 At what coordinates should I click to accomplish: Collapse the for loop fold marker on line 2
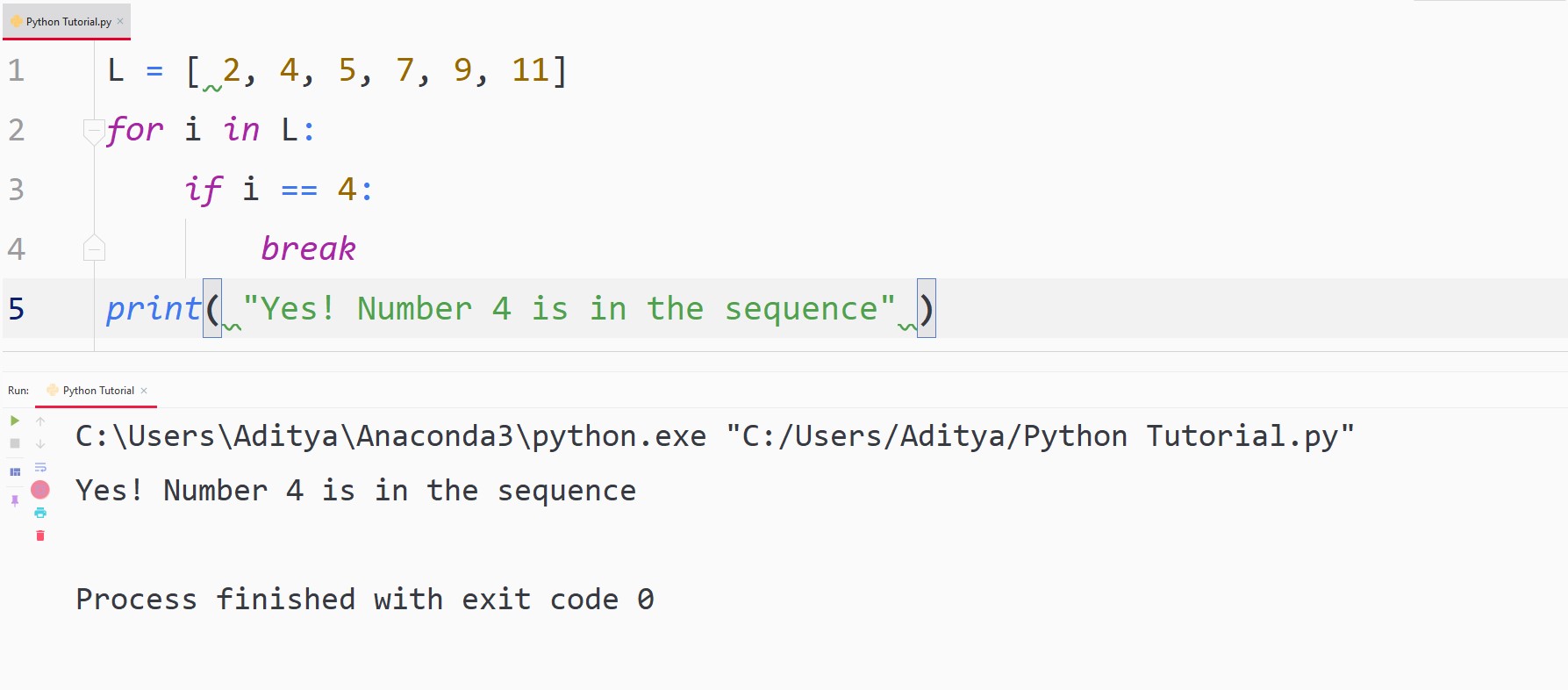point(94,130)
